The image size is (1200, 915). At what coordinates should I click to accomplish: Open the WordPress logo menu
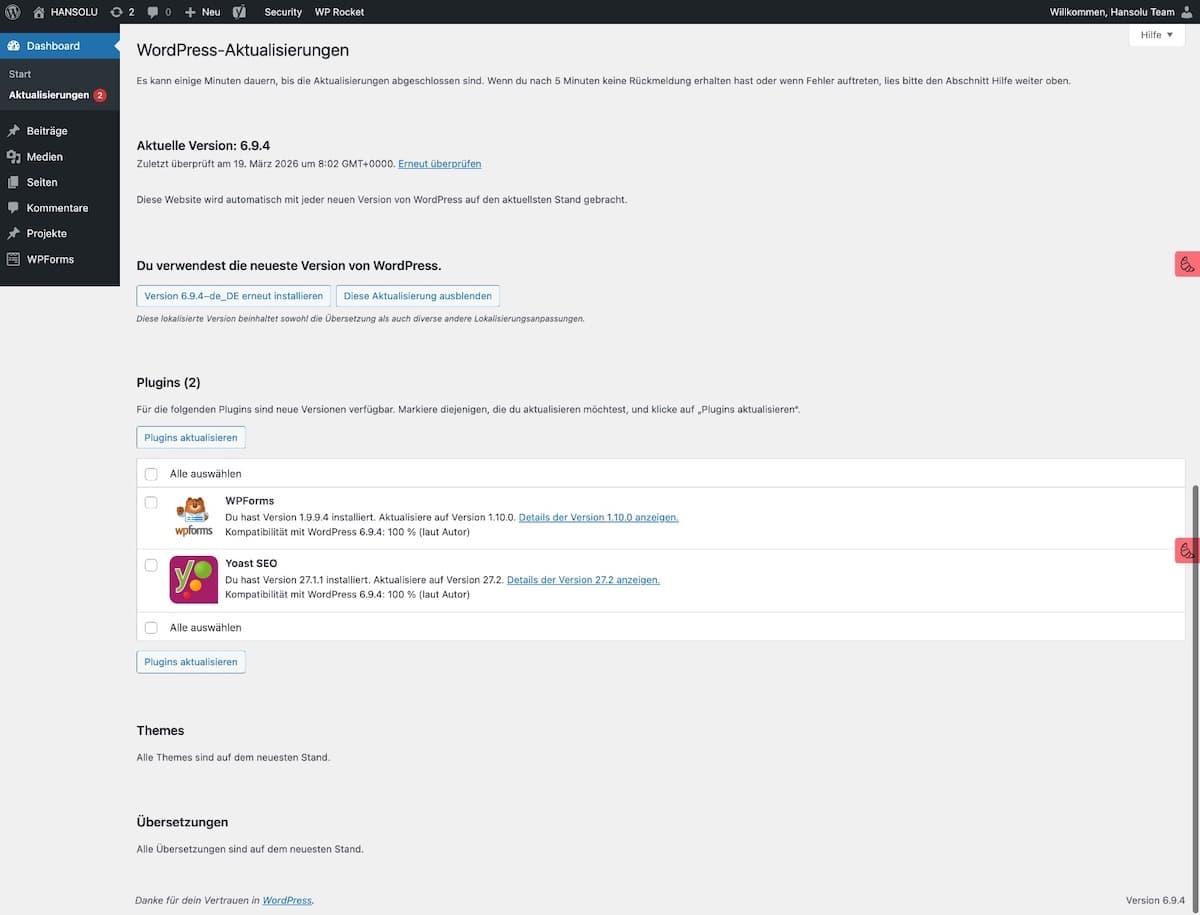(x=11, y=12)
